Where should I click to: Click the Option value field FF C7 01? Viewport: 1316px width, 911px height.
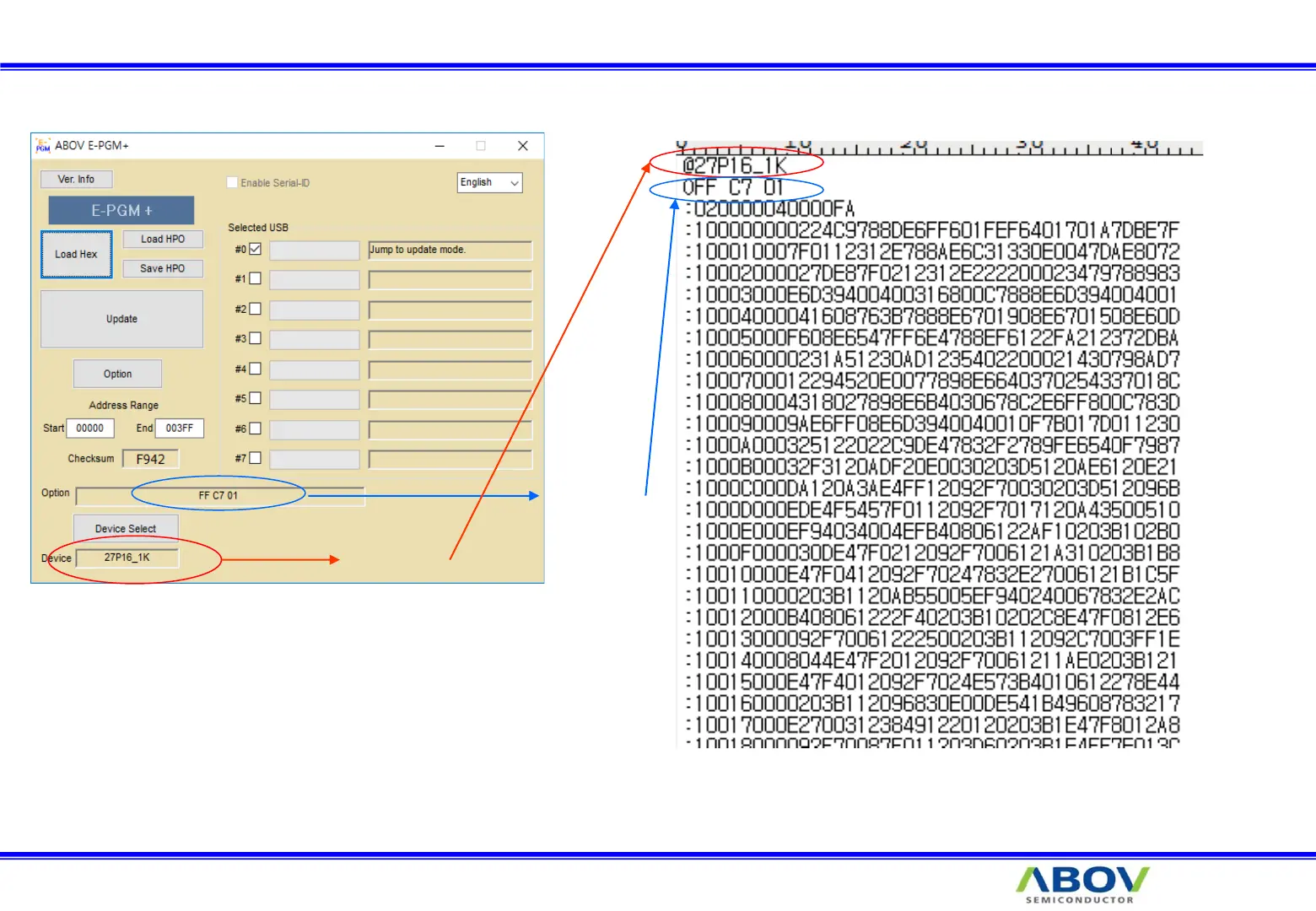click(x=220, y=496)
